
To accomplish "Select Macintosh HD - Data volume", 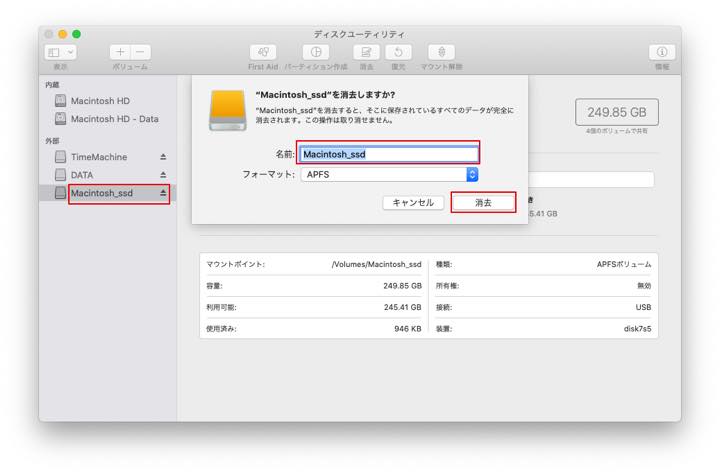I will coord(114,119).
